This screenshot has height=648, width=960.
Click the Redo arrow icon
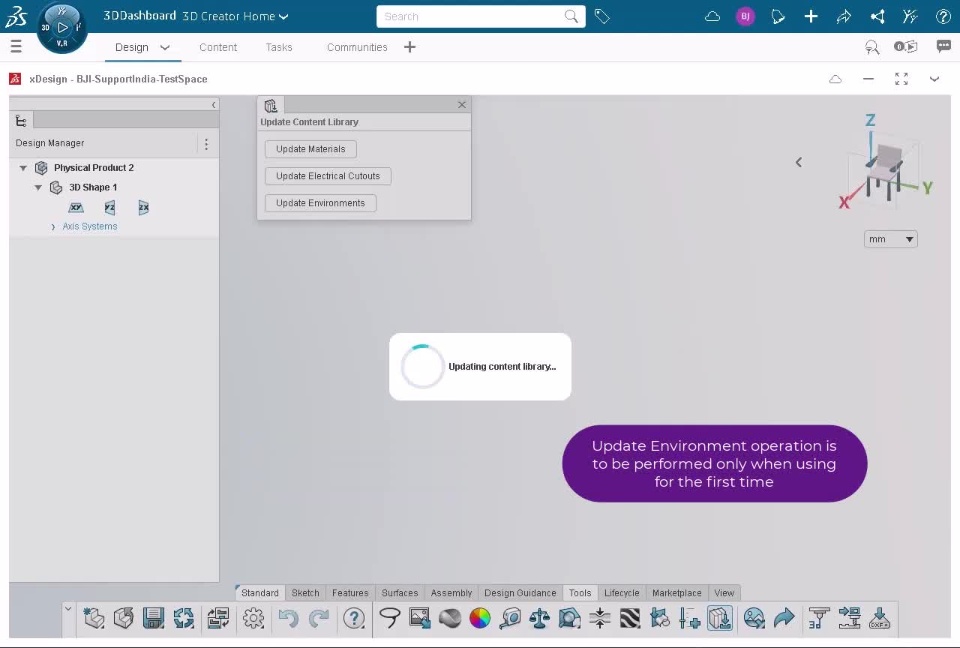318,618
